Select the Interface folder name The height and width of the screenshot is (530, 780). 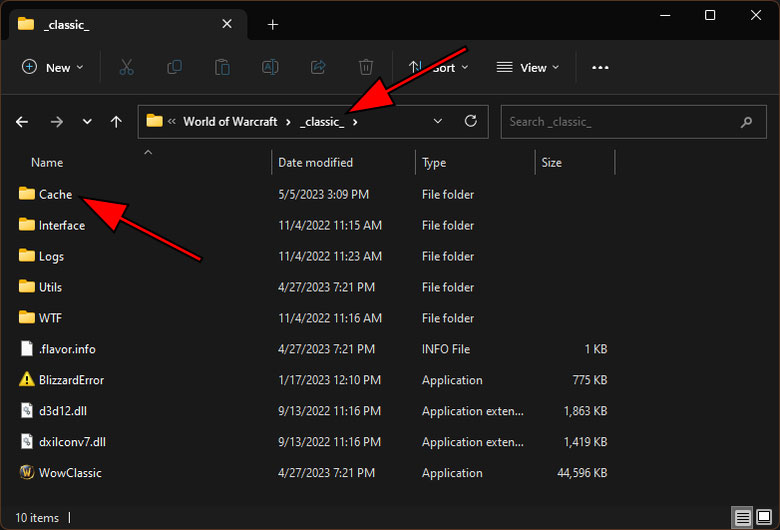tap(62, 225)
